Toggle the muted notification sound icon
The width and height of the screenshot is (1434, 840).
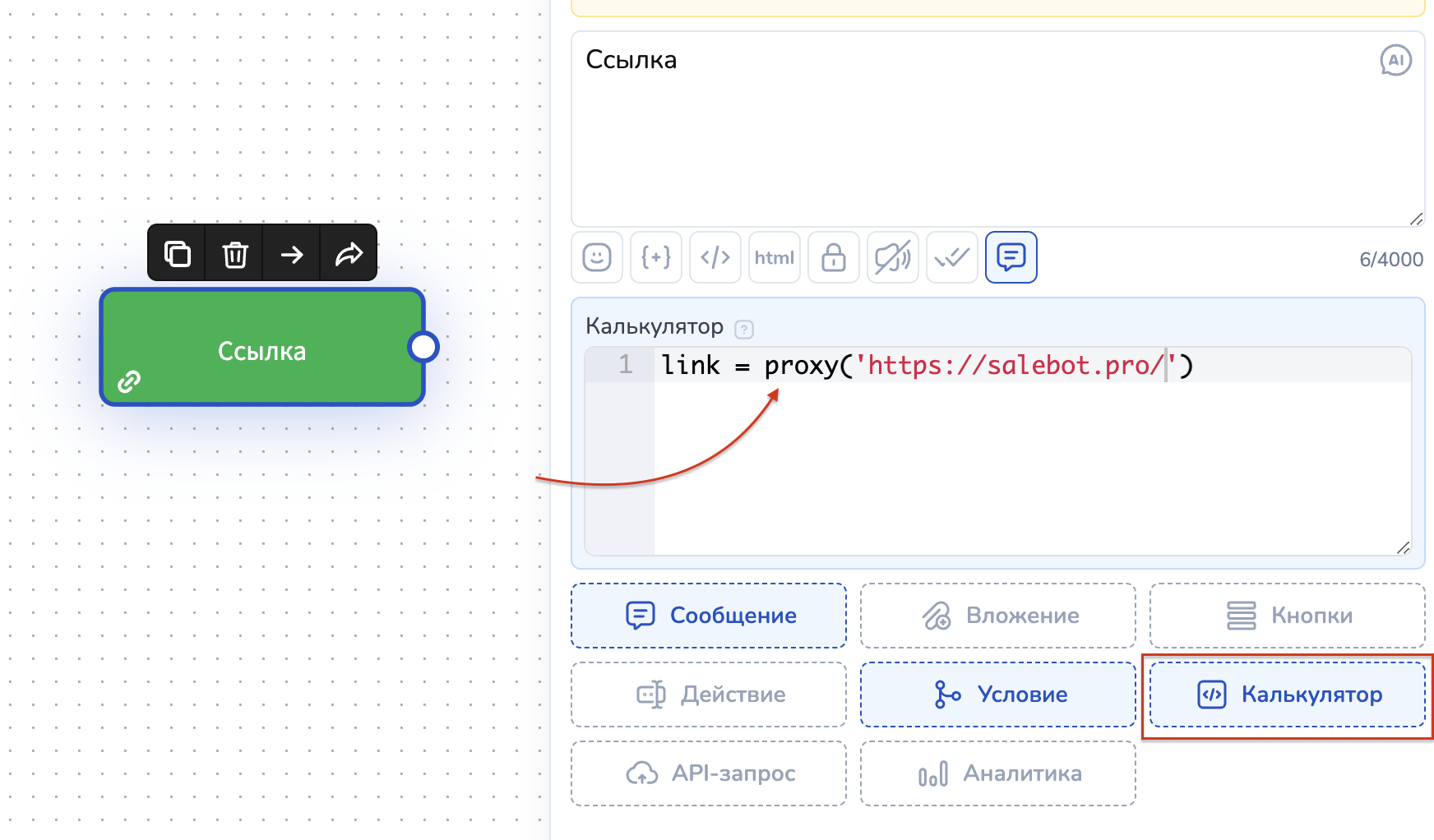click(893, 257)
